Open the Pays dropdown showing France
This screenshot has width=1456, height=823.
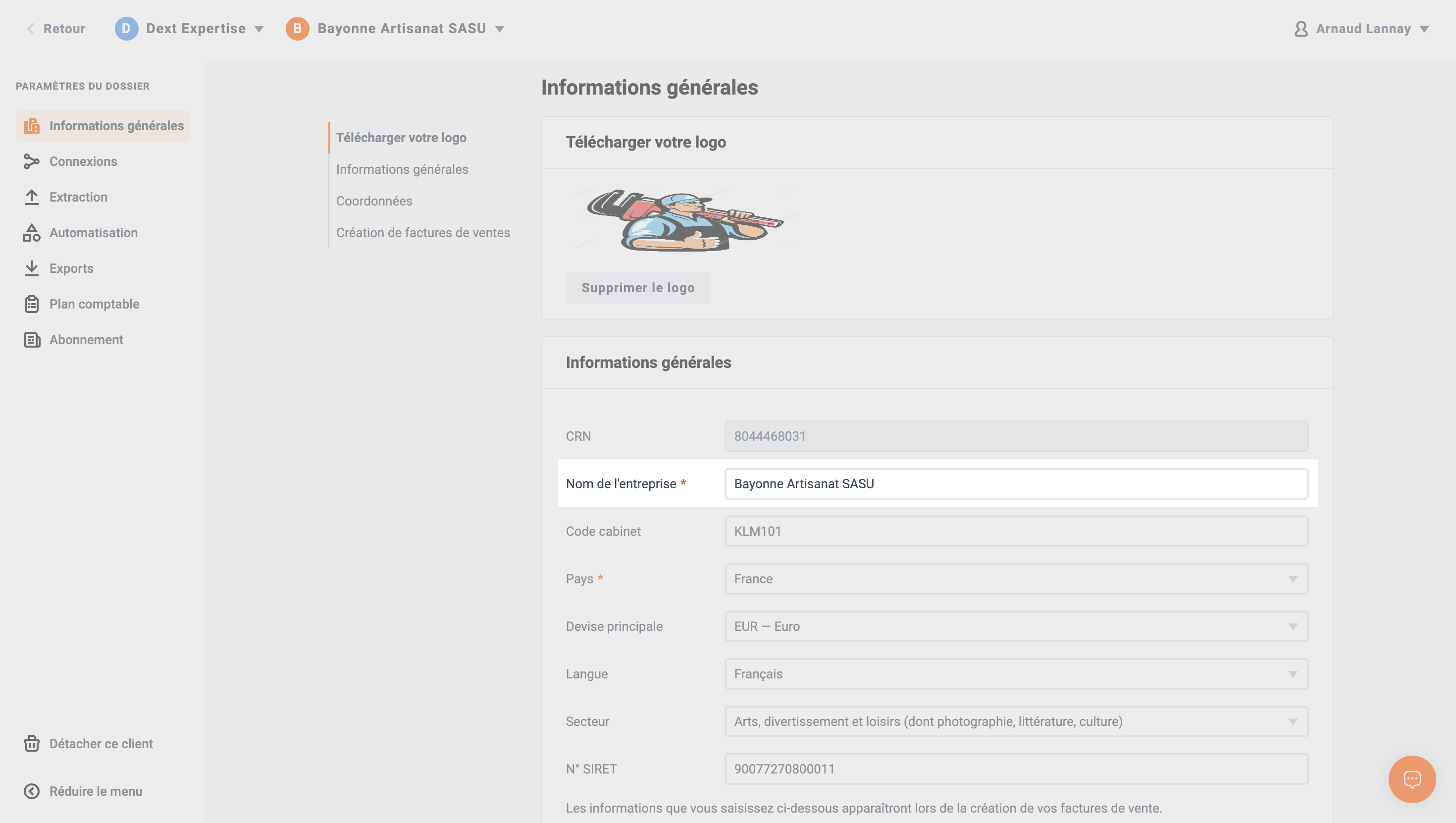[x=1016, y=578]
